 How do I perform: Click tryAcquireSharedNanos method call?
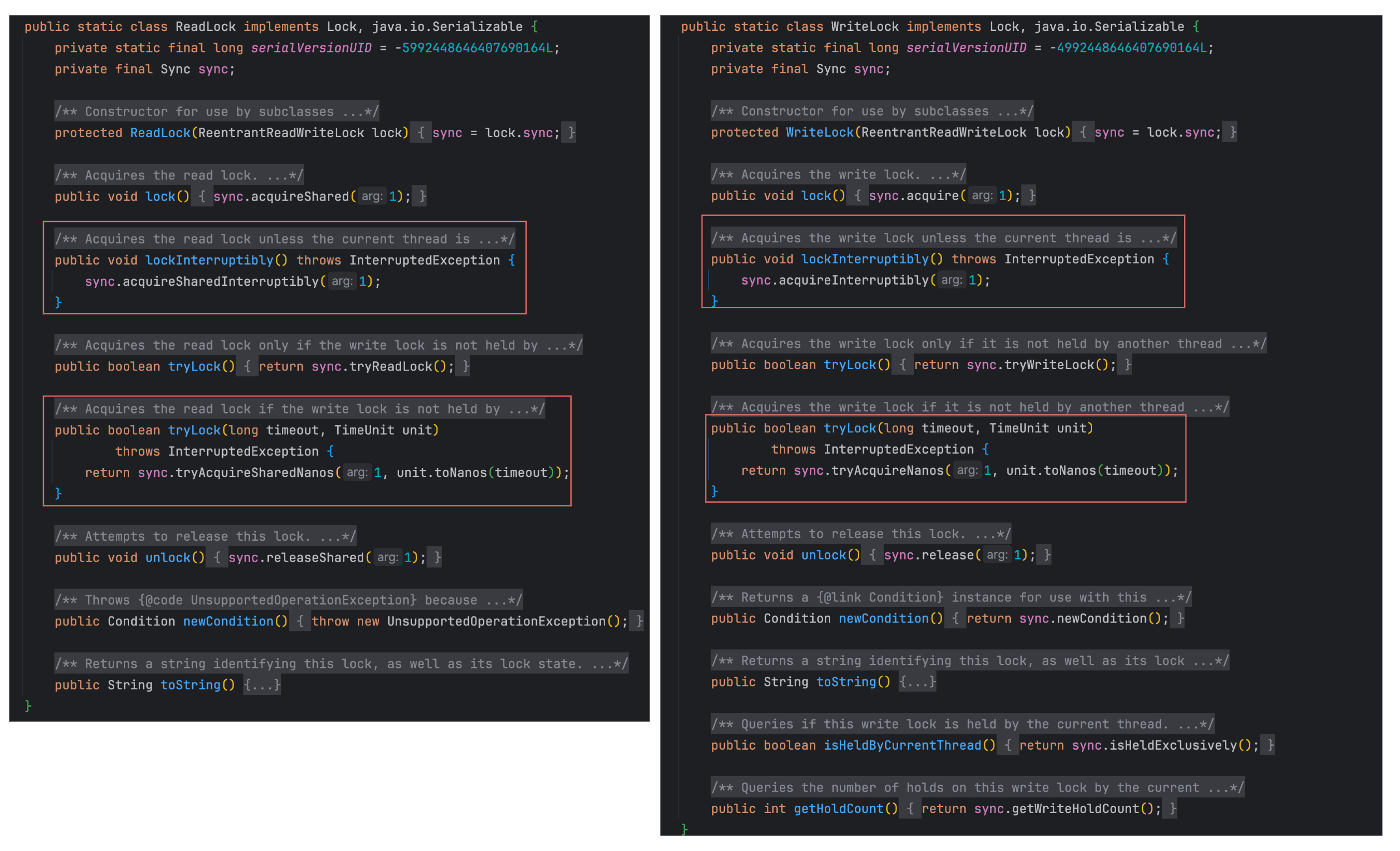point(254,473)
